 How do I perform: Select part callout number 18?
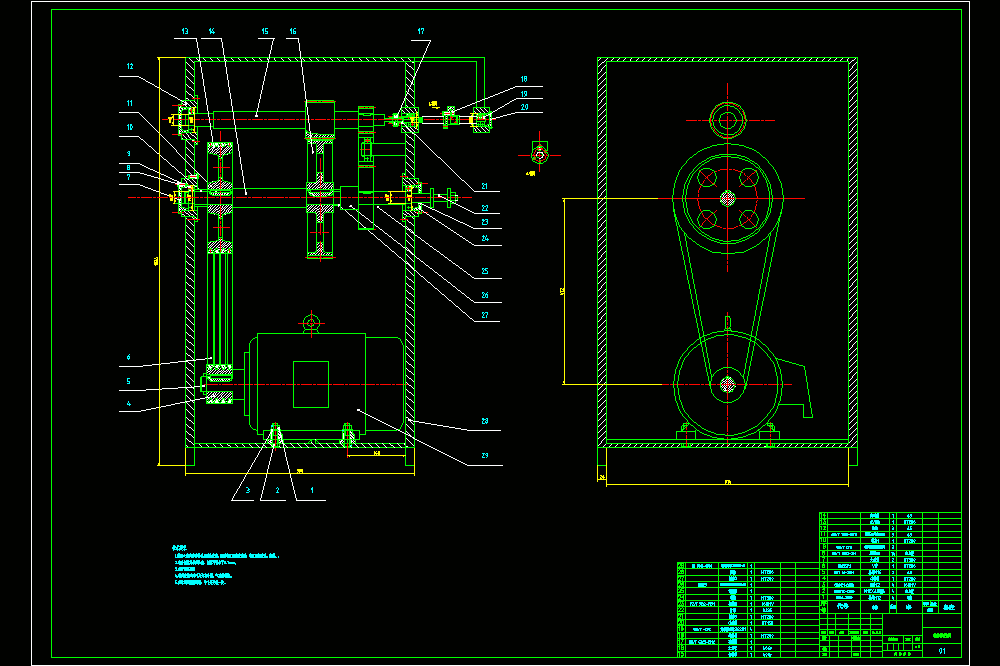[524, 79]
